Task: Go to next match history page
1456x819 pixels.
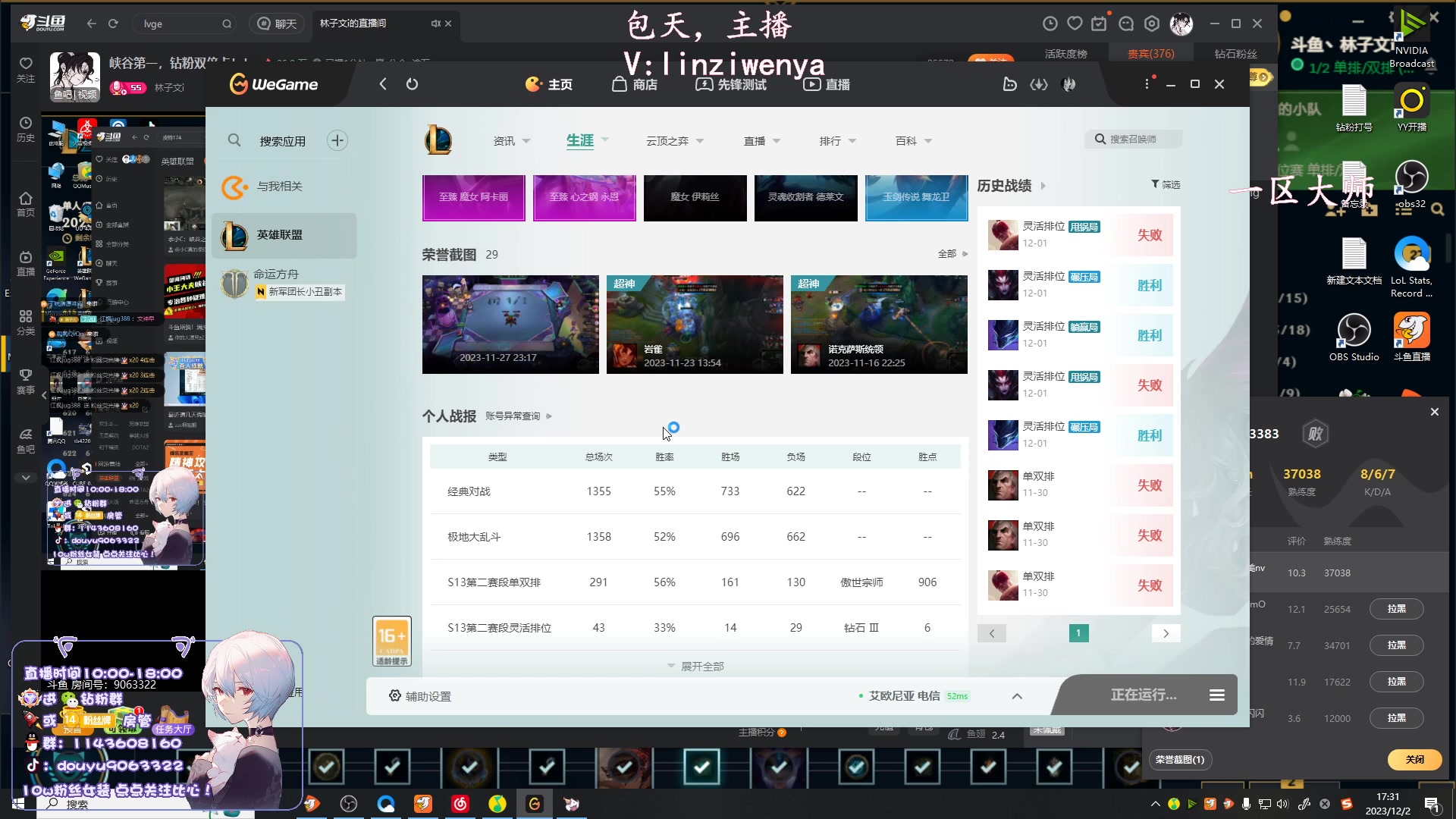Action: click(1166, 633)
